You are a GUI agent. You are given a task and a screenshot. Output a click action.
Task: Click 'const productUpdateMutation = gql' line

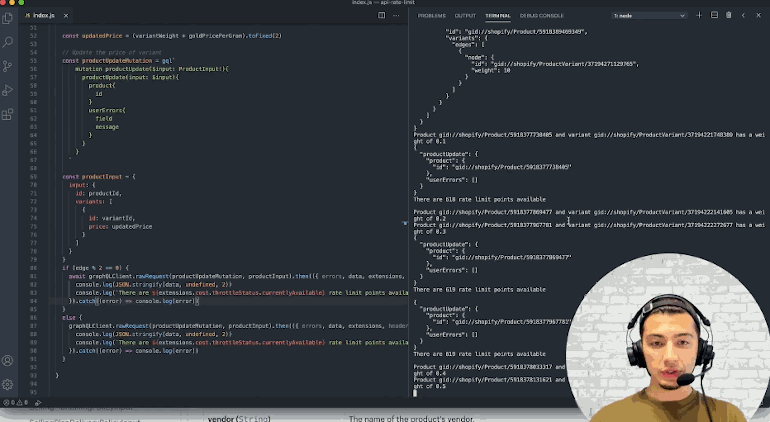click(x=118, y=61)
